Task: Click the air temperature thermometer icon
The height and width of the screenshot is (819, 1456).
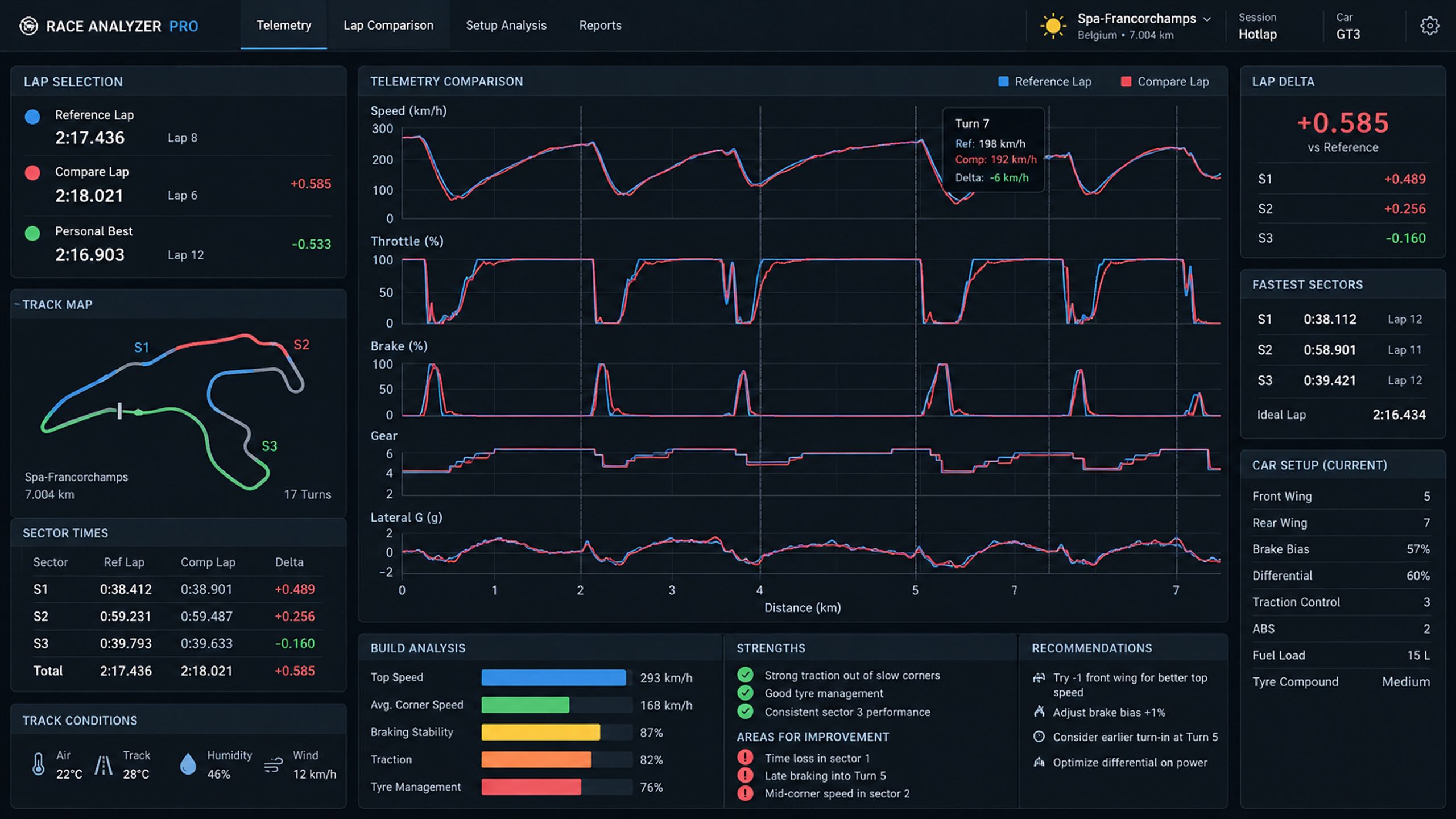Action: [38, 764]
